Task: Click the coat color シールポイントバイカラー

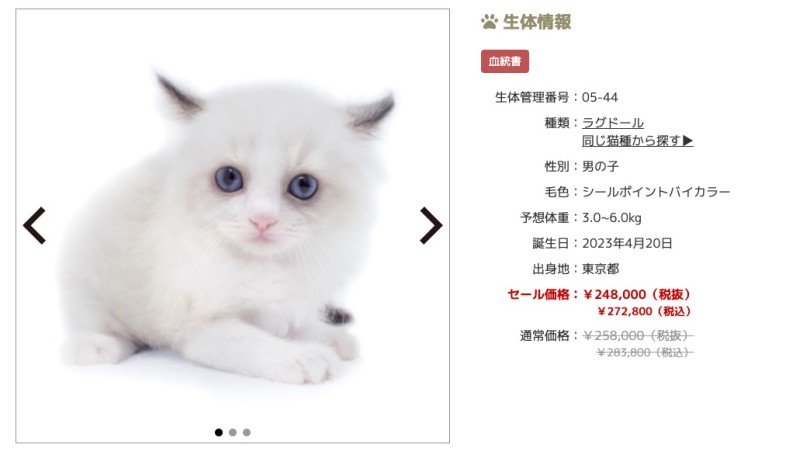Action: point(656,192)
